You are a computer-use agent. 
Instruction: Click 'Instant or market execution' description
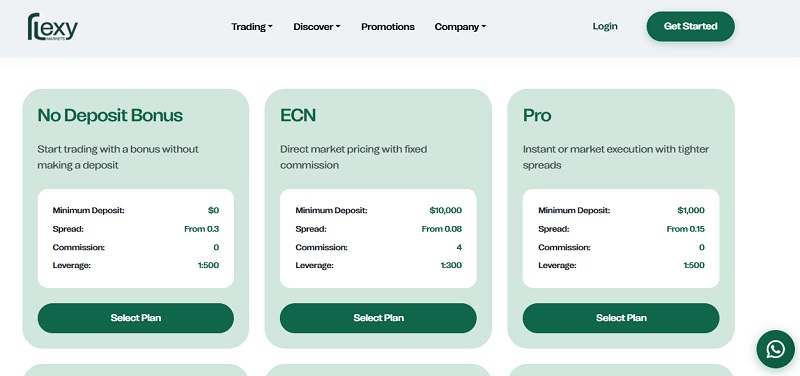616,157
